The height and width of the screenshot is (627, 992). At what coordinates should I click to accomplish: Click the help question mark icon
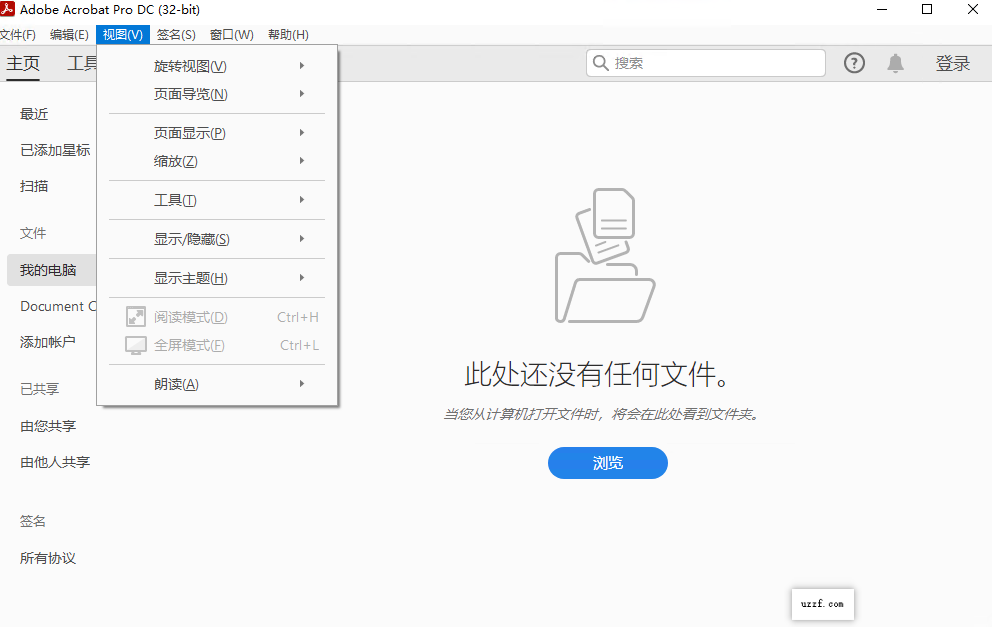coord(853,63)
